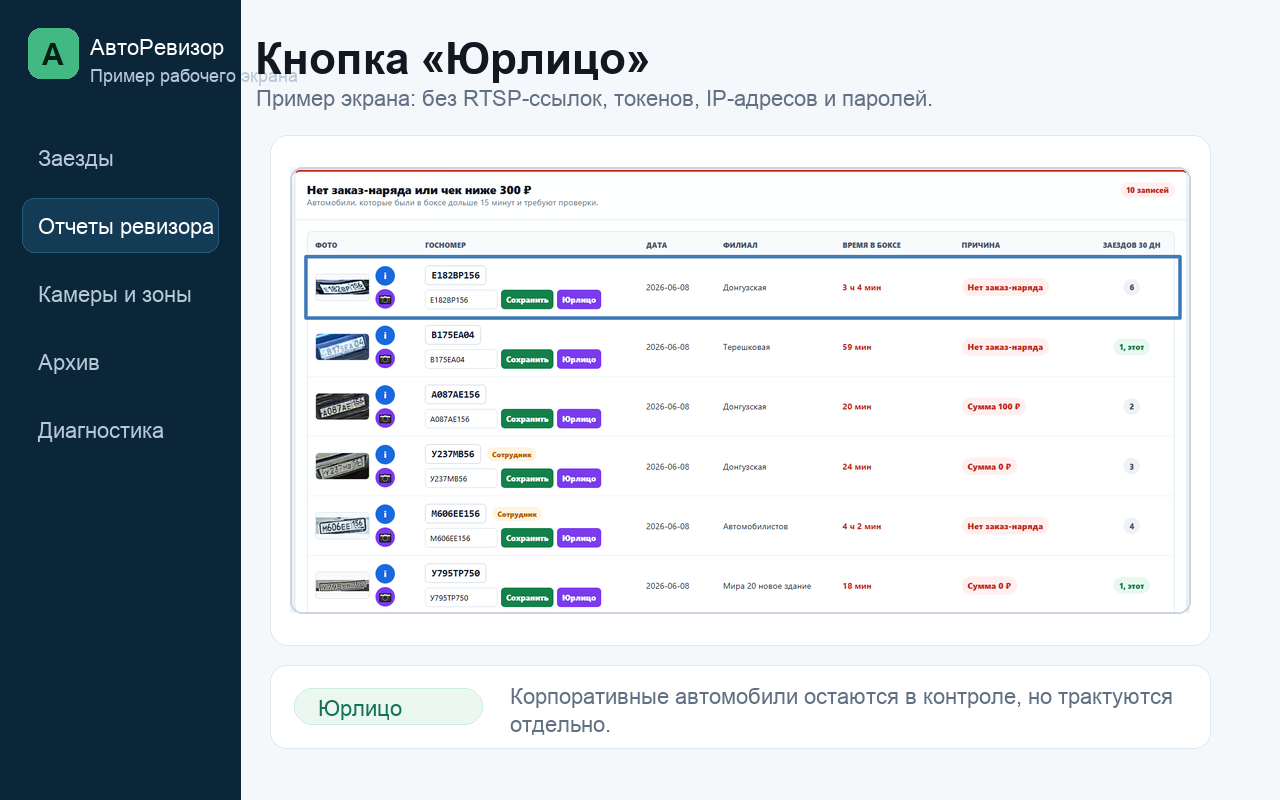The image size is (1280, 800).
Task: Select Отчеты ревизора in the sidebar
Action: (x=121, y=226)
